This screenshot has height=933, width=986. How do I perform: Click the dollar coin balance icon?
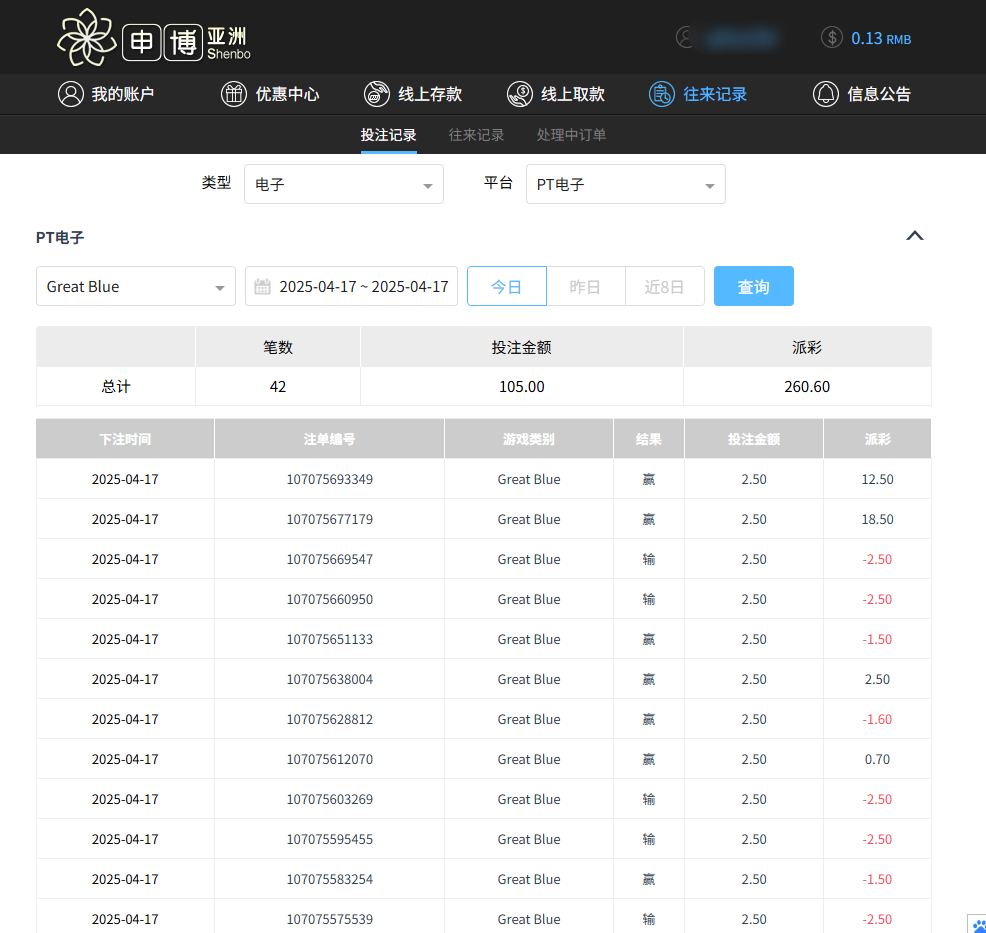[831, 37]
